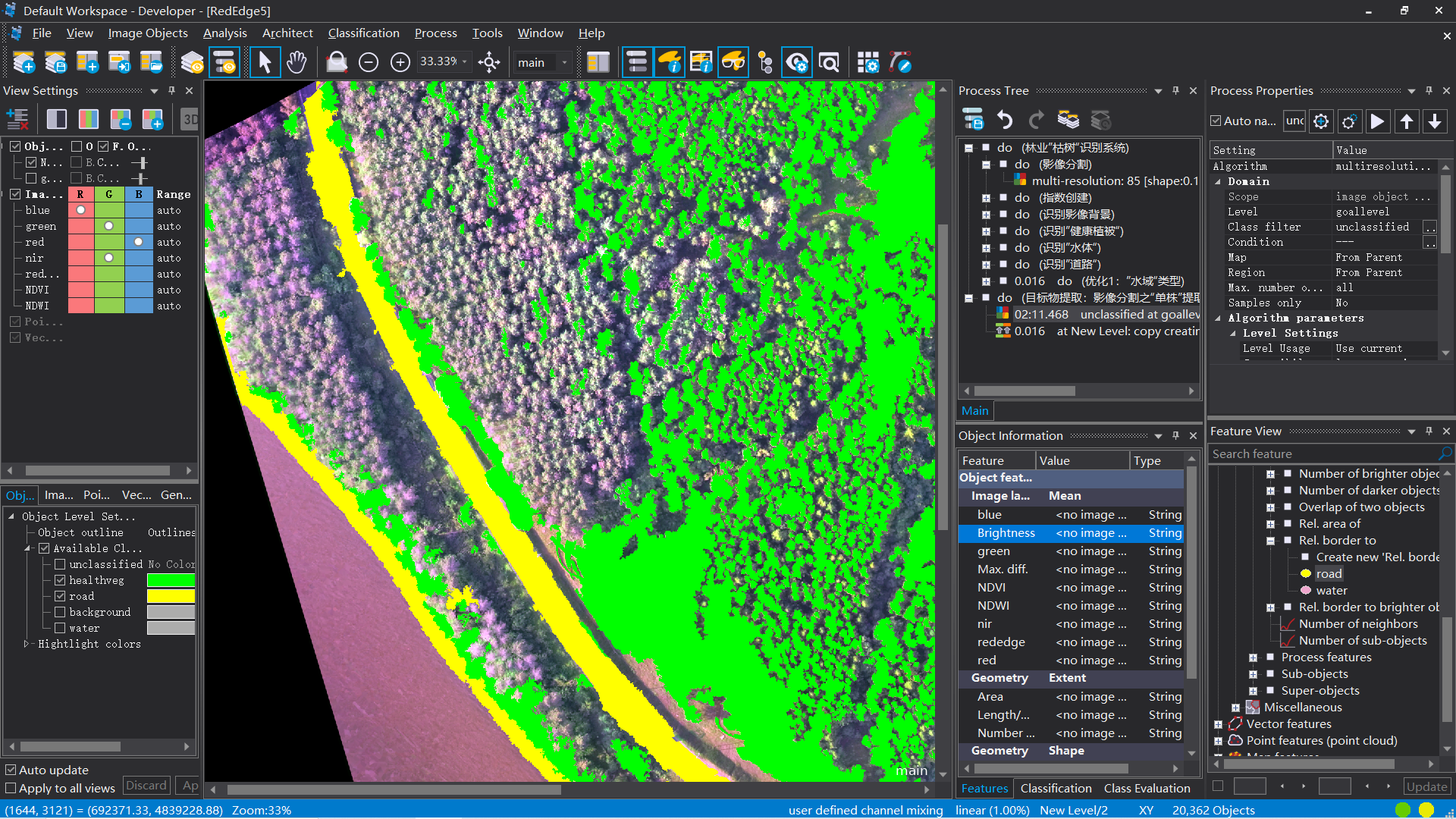This screenshot has width=1456, height=819.
Task: Select the arrow pointer tool
Action: point(265,62)
